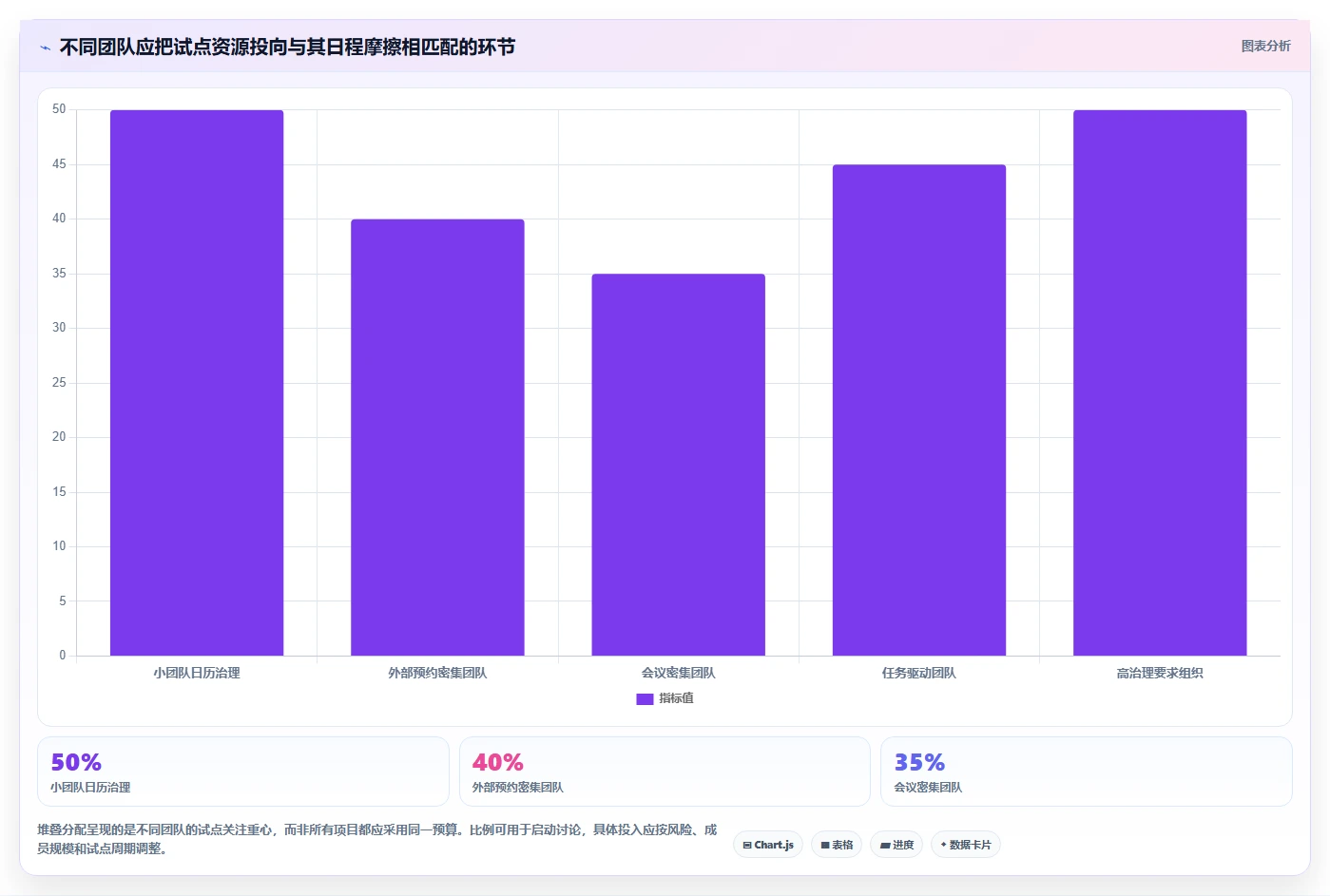The height and width of the screenshot is (896, 1330).
Task: Click the 小团队日历治理 x-axis label
Action: coord(197,673)
